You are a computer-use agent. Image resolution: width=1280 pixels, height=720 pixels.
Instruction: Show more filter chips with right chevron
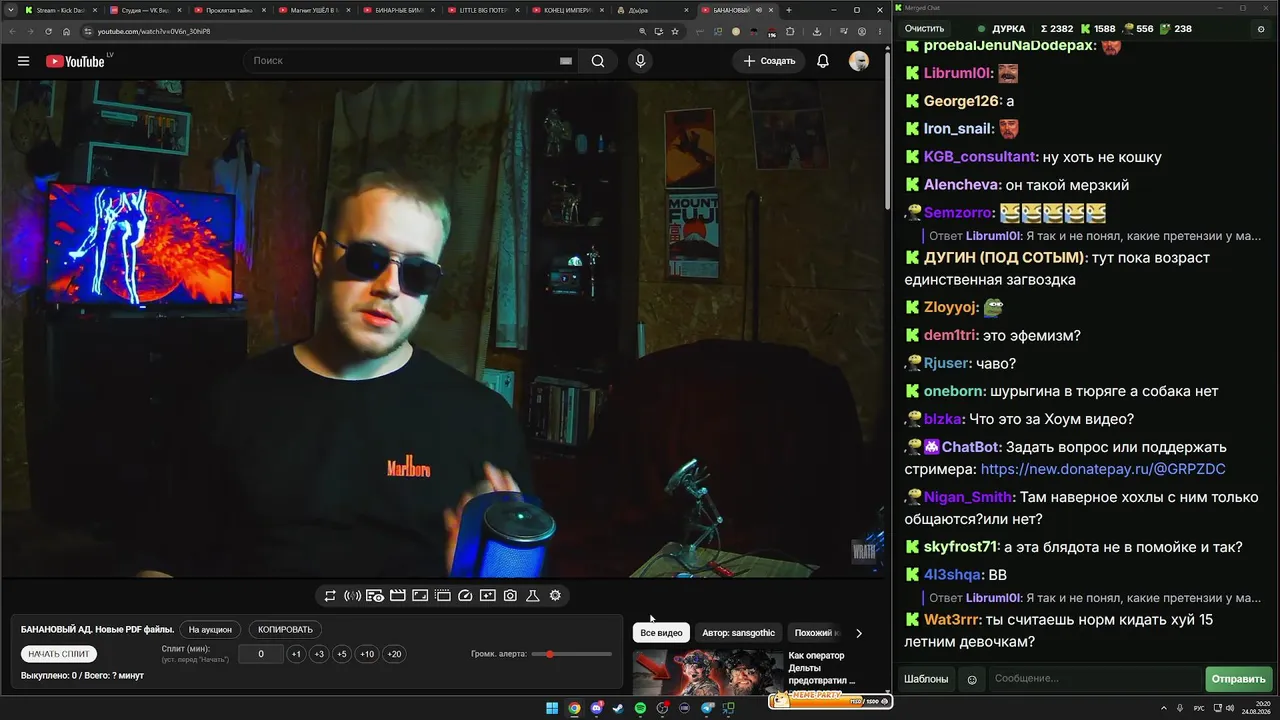click(858, 633)
